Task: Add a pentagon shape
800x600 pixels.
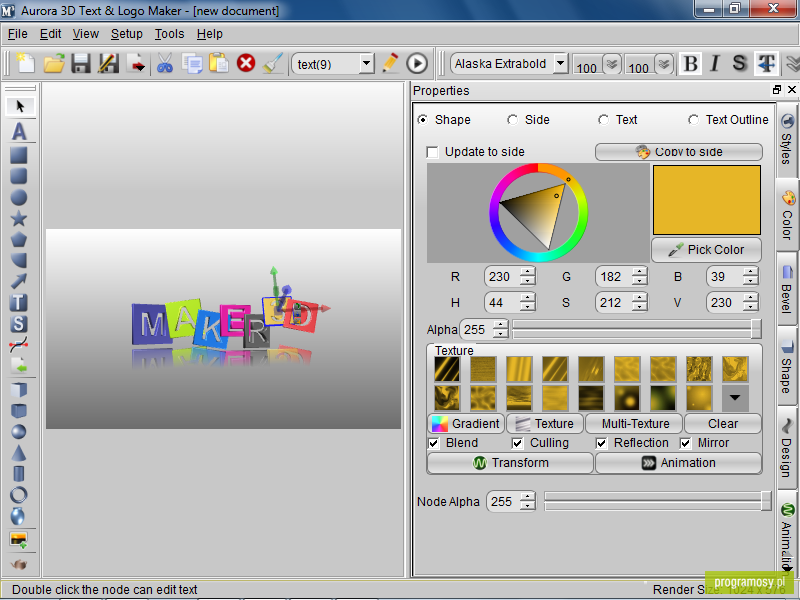Action: pyautogui.click(x=18, y=239)
